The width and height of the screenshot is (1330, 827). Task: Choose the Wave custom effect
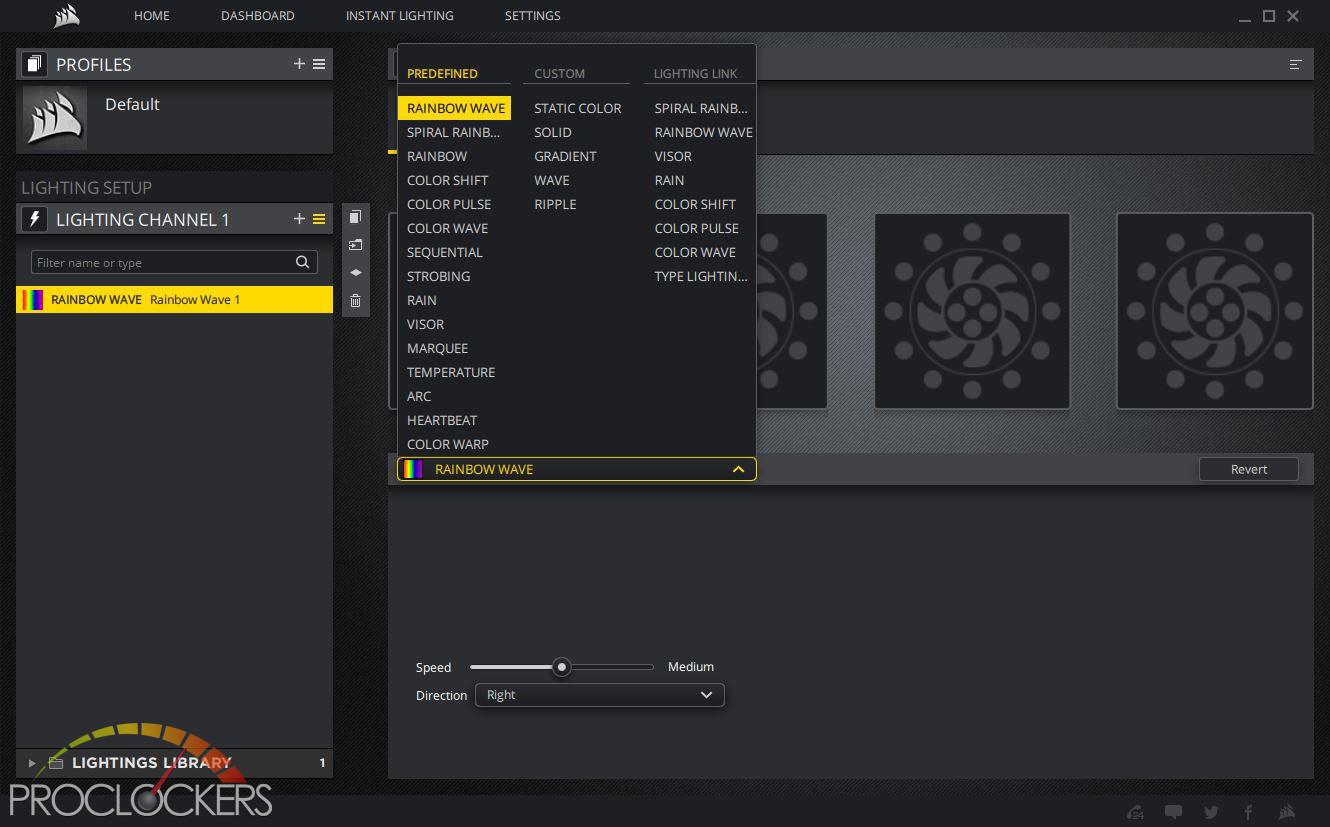[552, 180]
